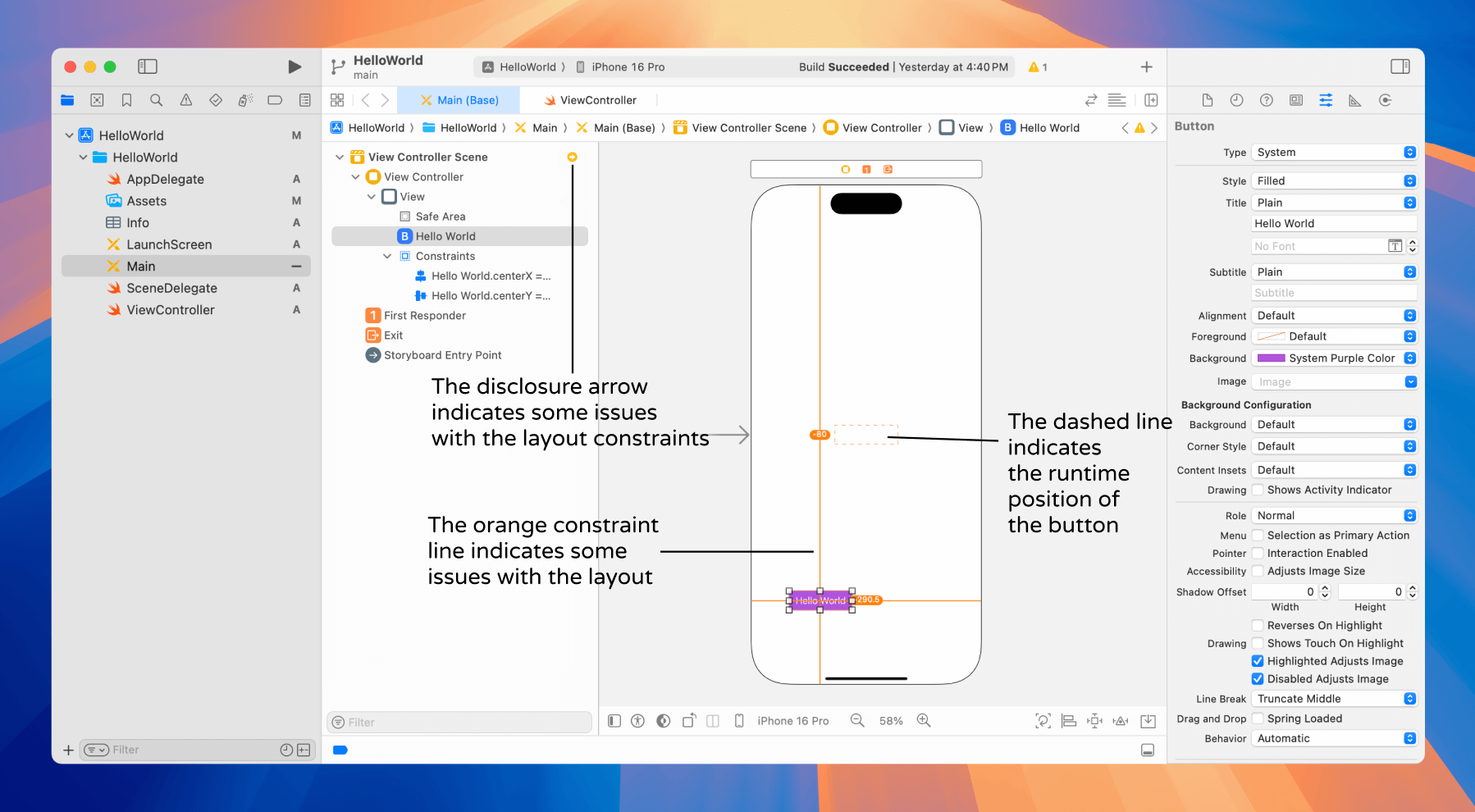Switch to the ViewController tab

590,100
